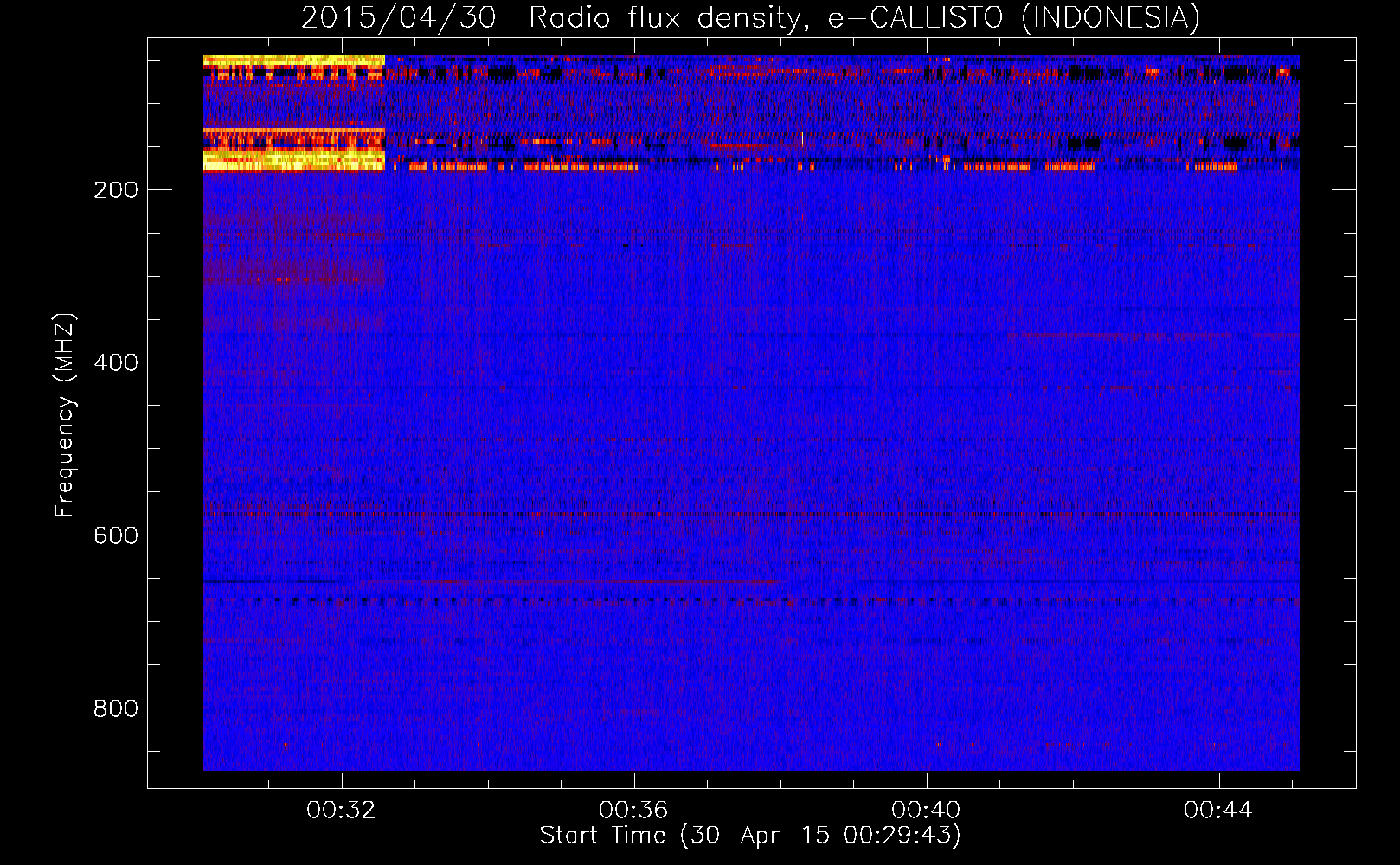Screen dimensions: 1400x865
Task: Click the plot title '2015/04/30 Radio flux density'
Action: (x=750, y=17)
